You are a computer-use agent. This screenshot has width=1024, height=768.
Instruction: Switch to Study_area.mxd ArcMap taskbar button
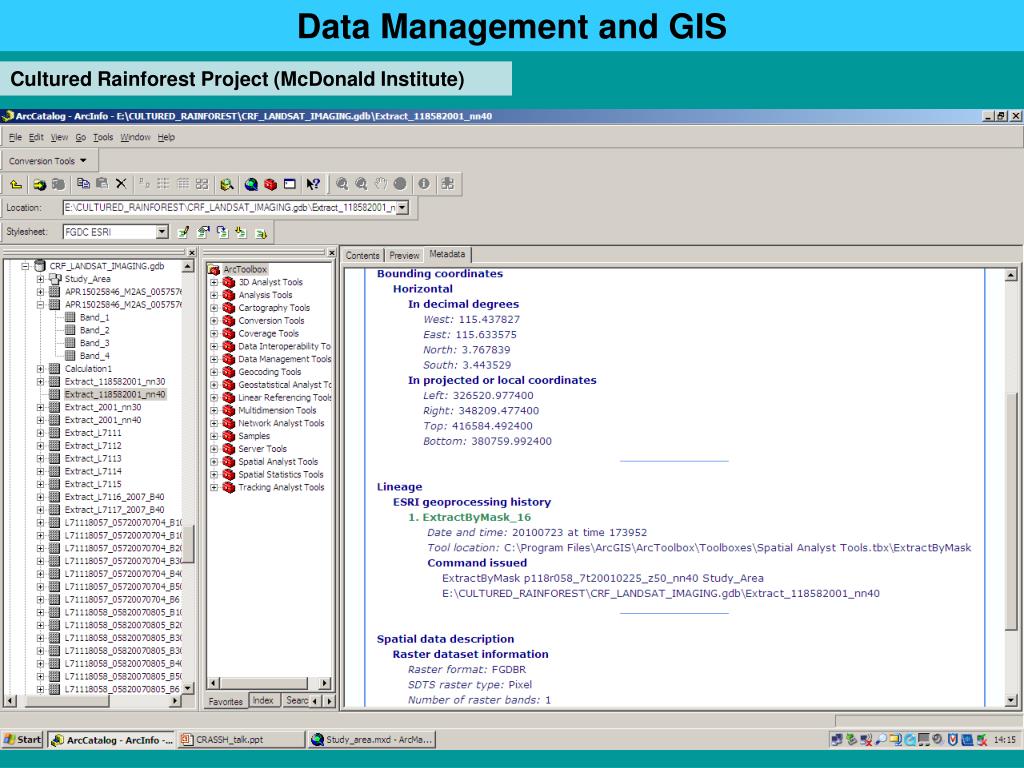tap(372, 739)
